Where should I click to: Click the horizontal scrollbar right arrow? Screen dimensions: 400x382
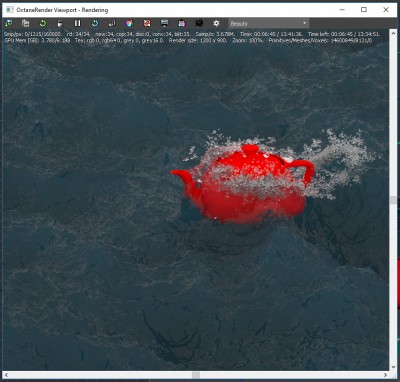[x=385, y=375]
